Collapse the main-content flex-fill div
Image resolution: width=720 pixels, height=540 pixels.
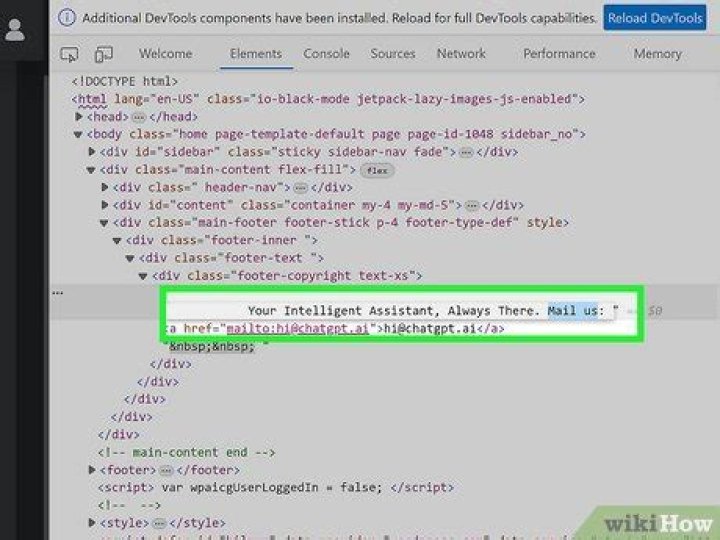pyautogui.click(x=91, y=170)
